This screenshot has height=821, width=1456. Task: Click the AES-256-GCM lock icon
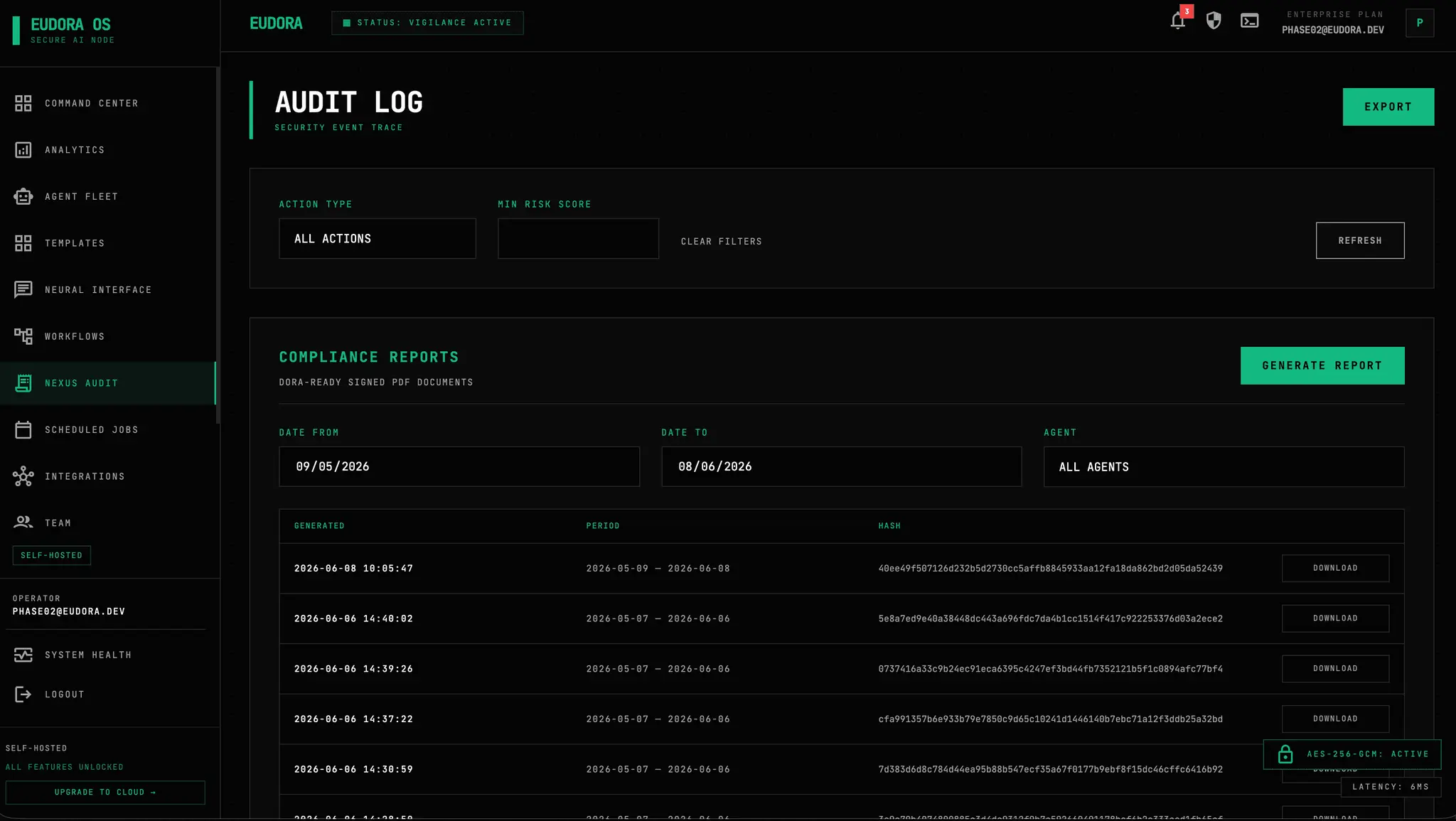click(1285, 754)
